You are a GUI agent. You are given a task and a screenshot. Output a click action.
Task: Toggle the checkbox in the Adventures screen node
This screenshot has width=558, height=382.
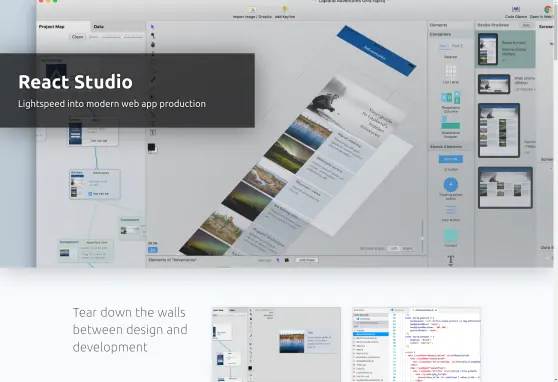(x=90, y=194)
